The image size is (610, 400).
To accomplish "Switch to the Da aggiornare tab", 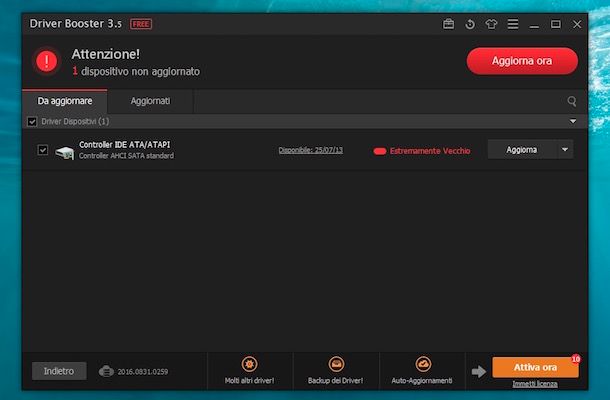I will [65, 101].
